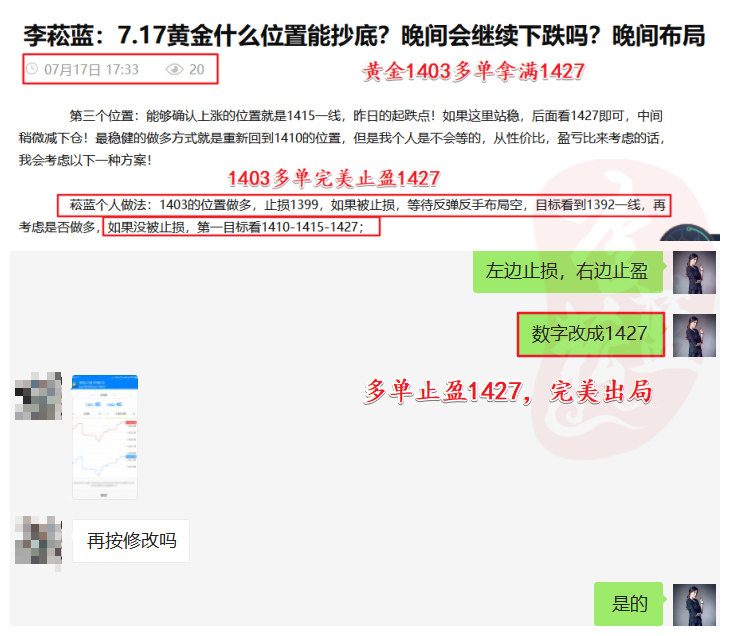Click sender avatar beside "数字改成1427" message
The image size is (730, 636).
pos(694,335)
